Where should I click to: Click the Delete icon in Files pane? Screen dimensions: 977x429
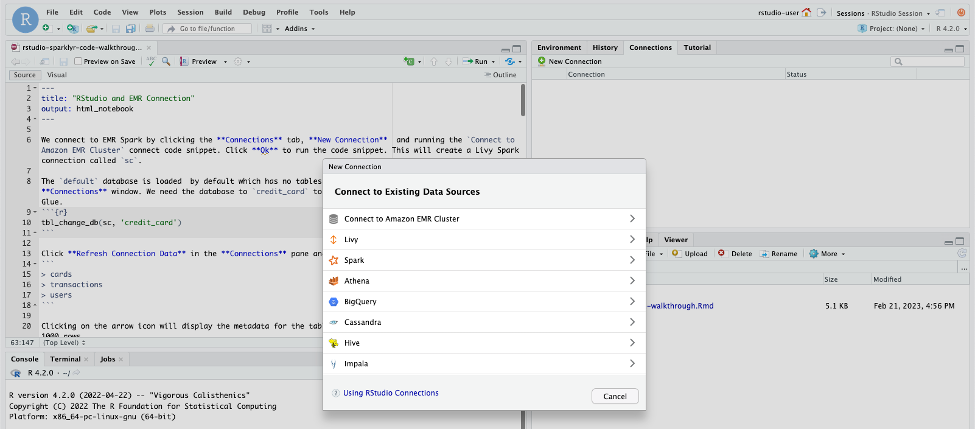pos(722,253)
